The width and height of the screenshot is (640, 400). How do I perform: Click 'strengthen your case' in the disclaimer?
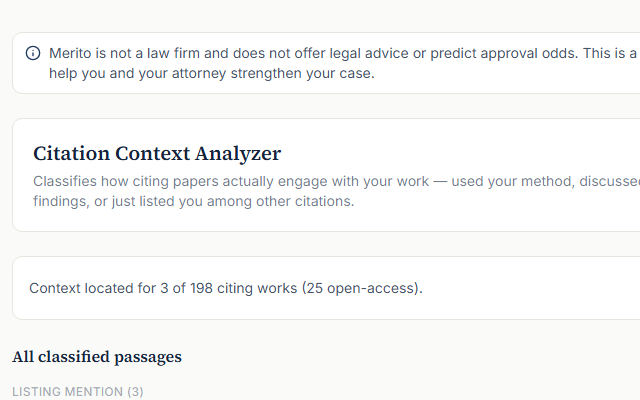tap(302, 73)
